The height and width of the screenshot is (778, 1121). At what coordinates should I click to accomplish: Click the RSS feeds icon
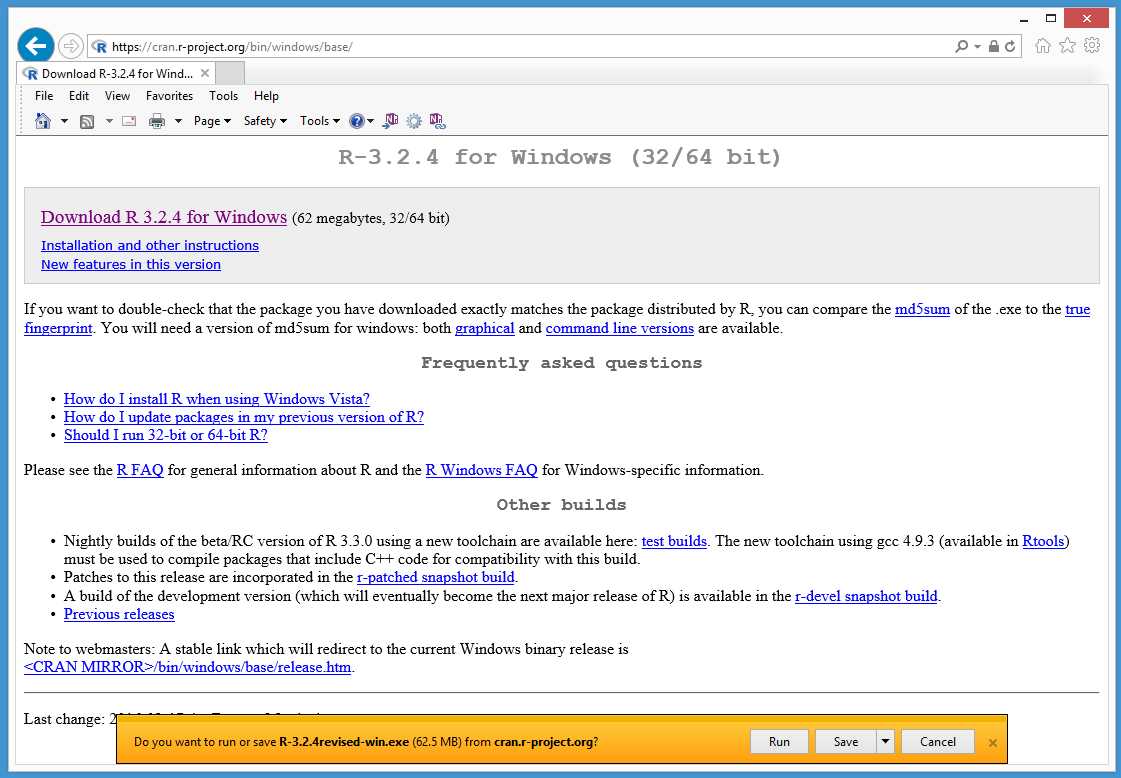coord(87,122)
